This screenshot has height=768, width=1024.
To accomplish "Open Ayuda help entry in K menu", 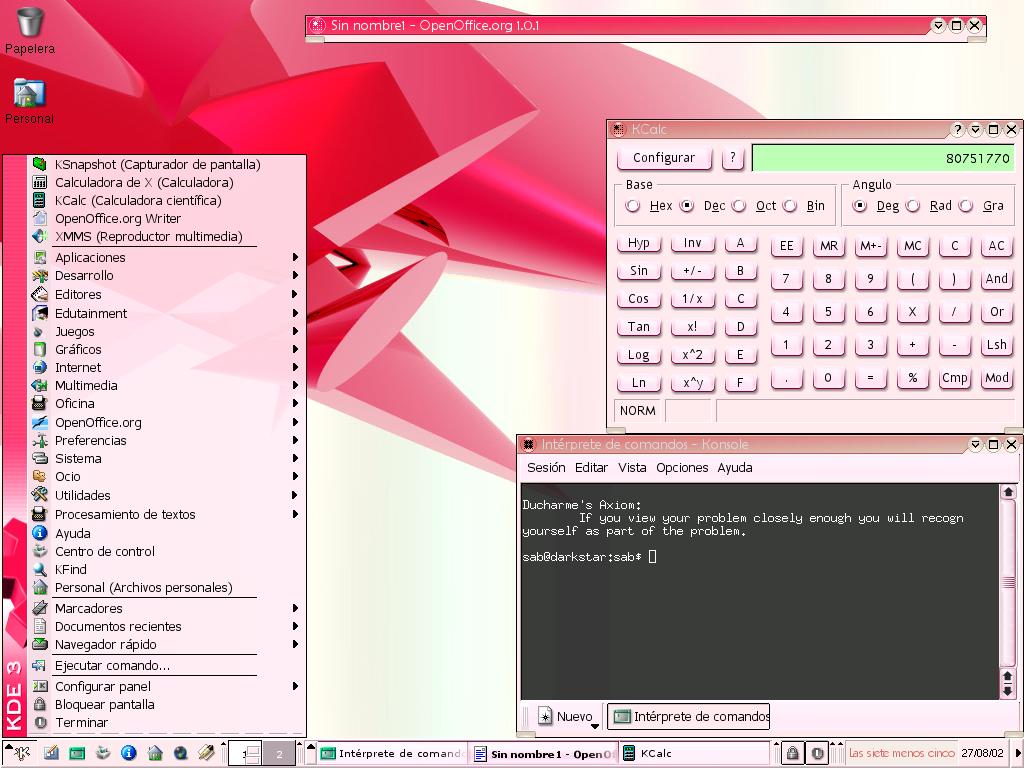I will pos(72,534).
